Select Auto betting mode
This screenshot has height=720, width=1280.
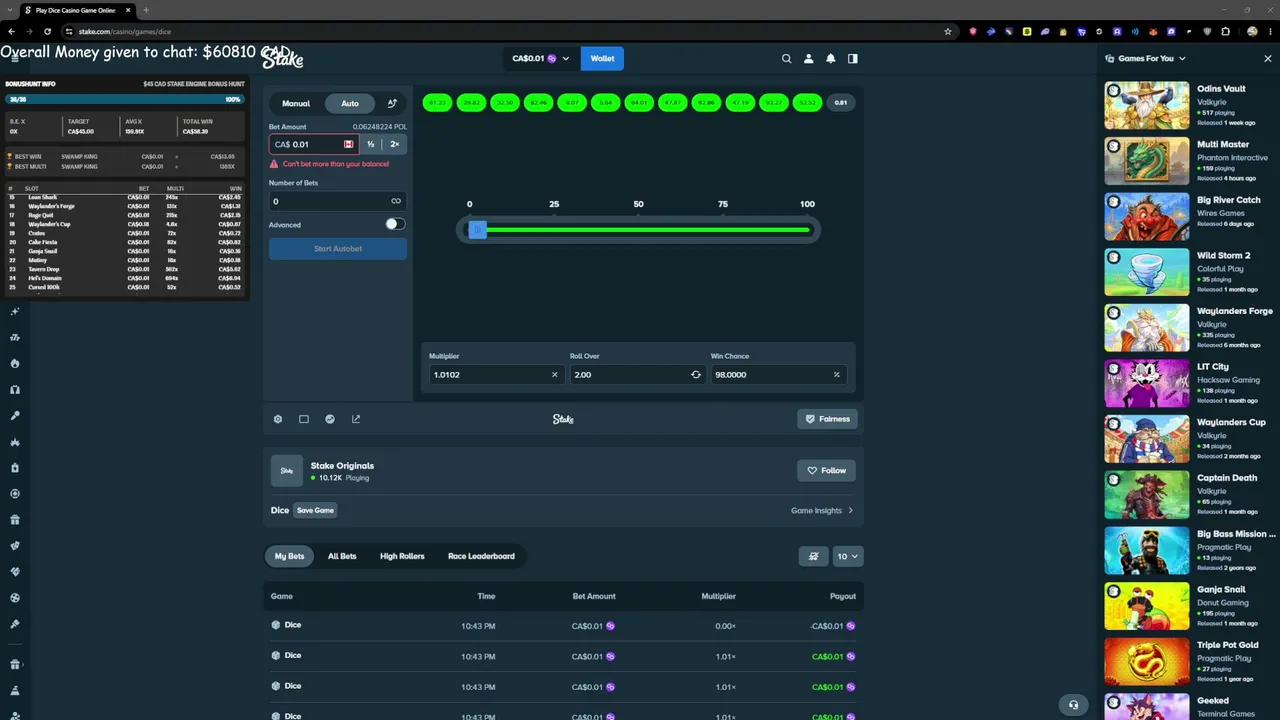(x=350, y=103)
